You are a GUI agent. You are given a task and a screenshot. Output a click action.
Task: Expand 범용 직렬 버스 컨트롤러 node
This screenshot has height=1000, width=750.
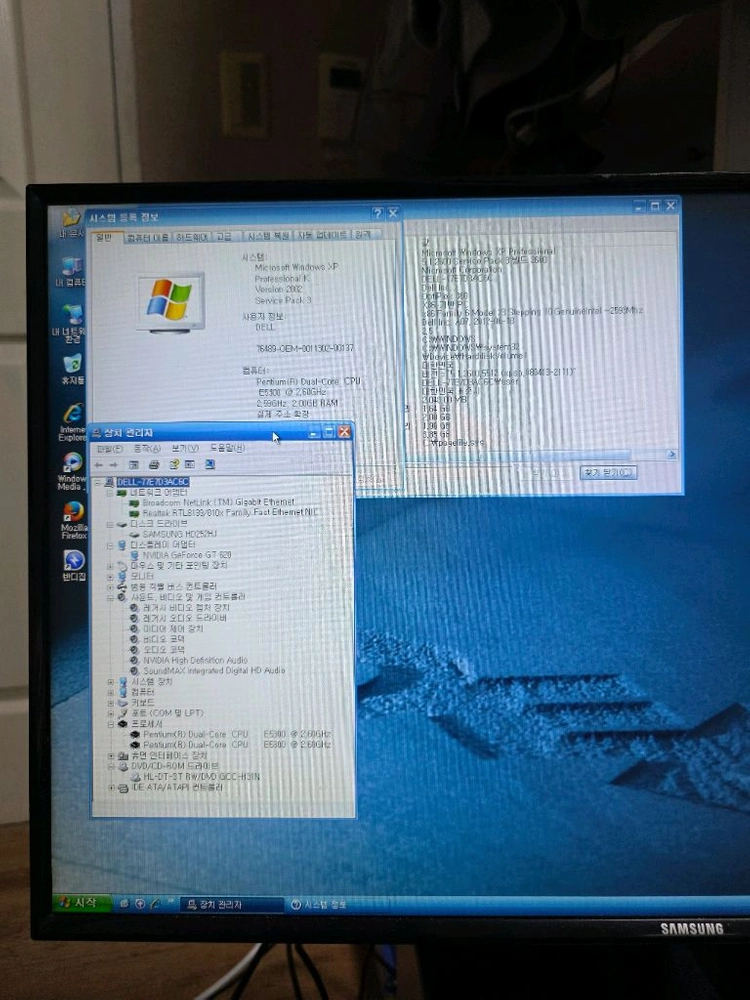110,587
